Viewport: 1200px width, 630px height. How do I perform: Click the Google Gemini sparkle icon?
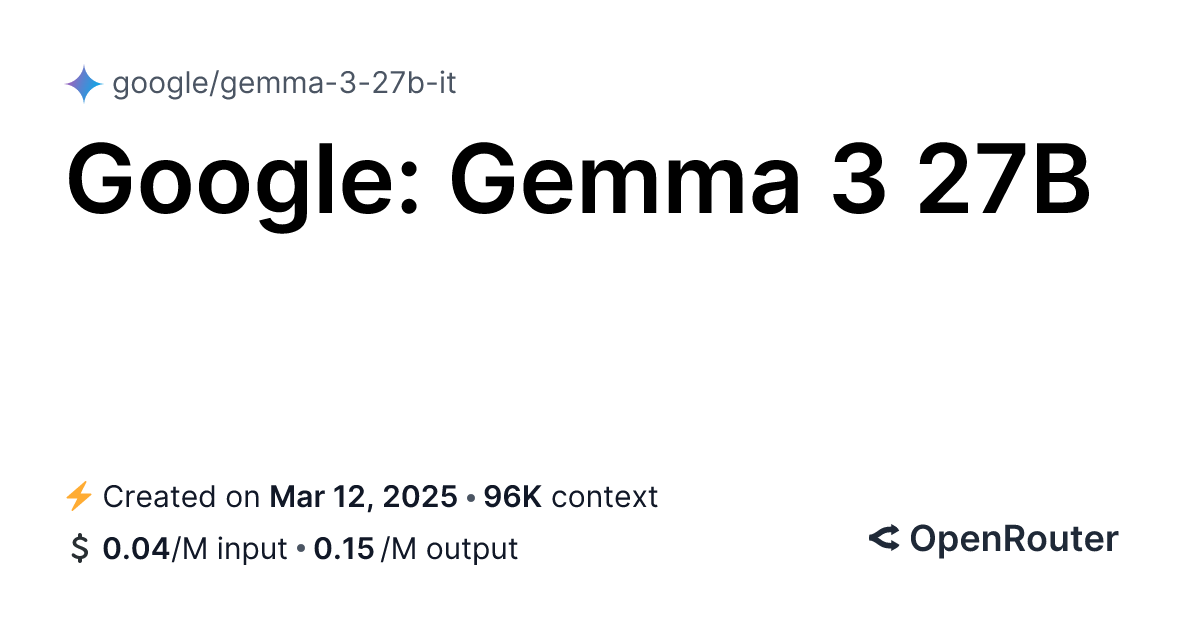84,84
